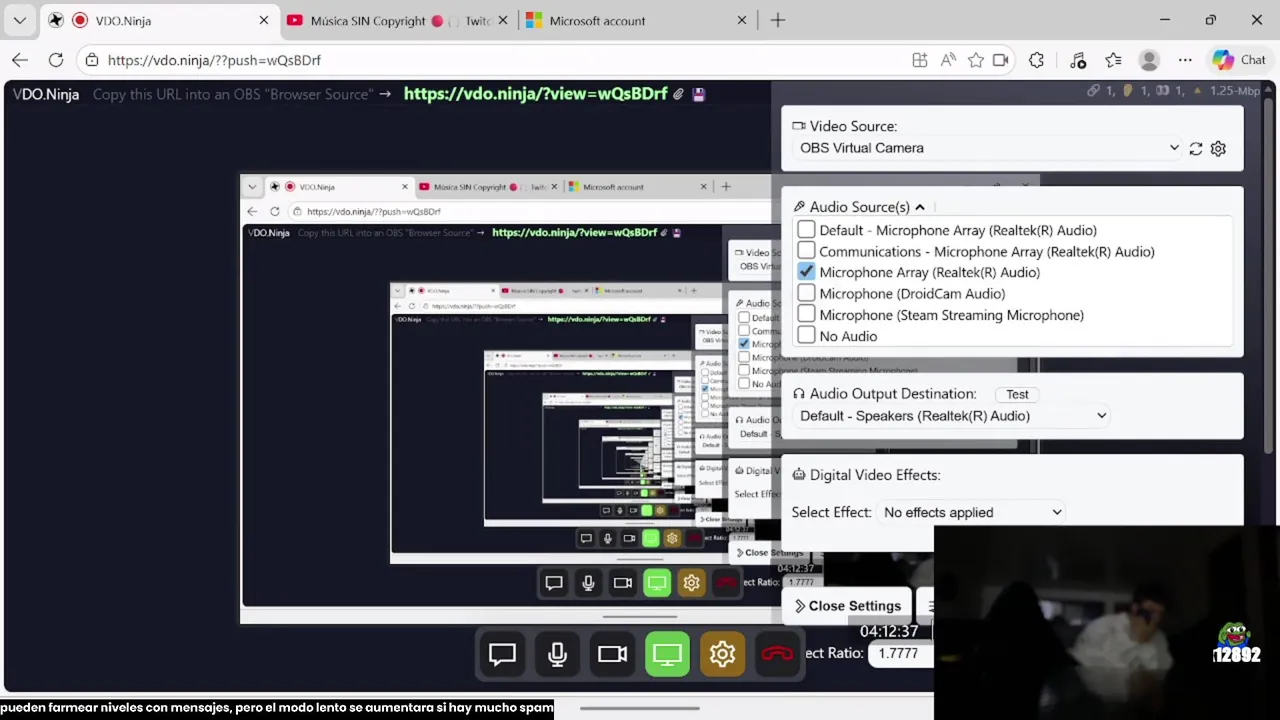Viewport: 1280px width, 720px height.
Task: Open video source advanced gear settings
Action: [1218, 148]
